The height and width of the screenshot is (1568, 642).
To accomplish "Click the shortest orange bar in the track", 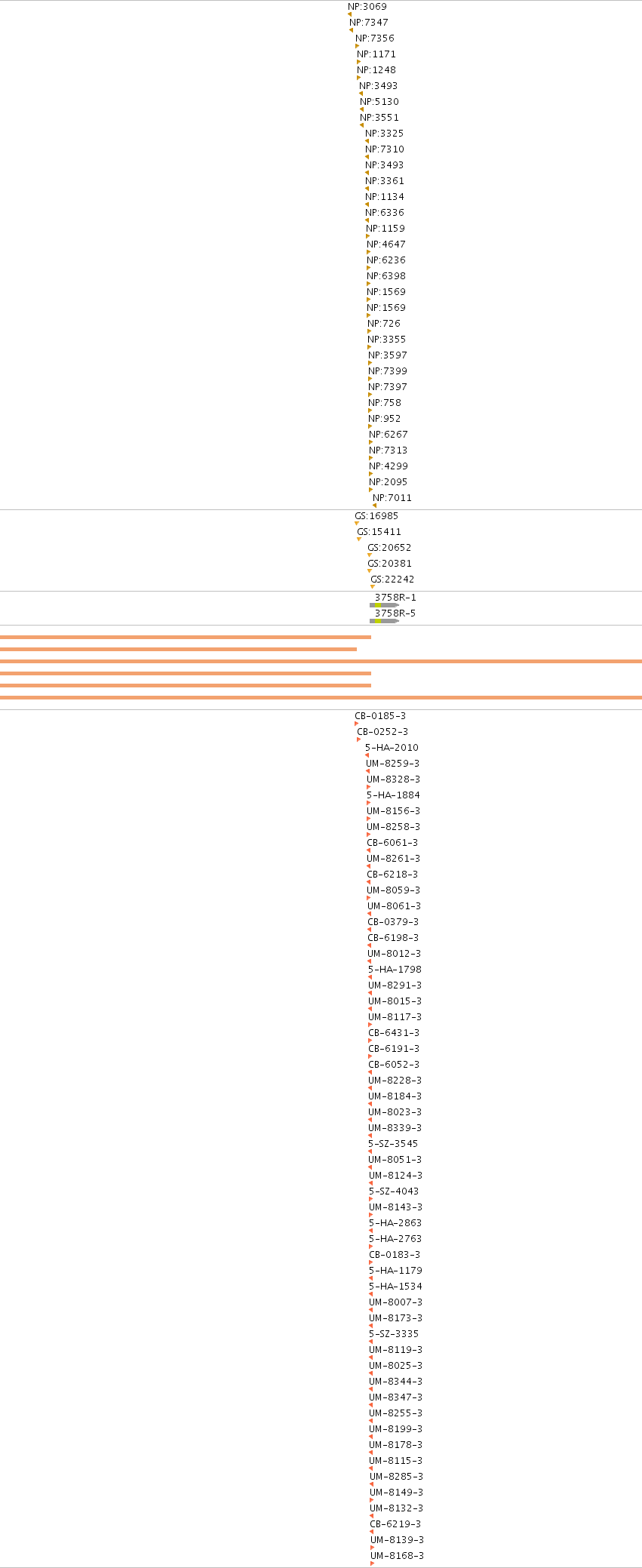I will 178,649.
